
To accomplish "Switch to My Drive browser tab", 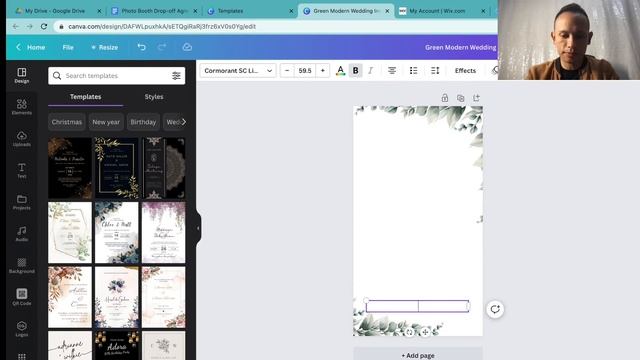I will pos(55,11).
